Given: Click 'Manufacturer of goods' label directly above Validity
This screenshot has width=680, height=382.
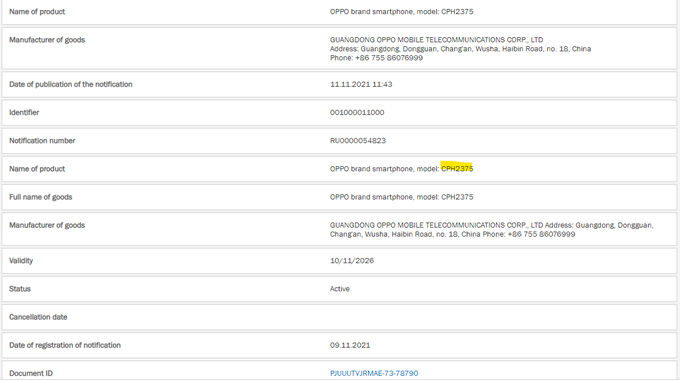Looking at the screenshot, I should (47, 225).
